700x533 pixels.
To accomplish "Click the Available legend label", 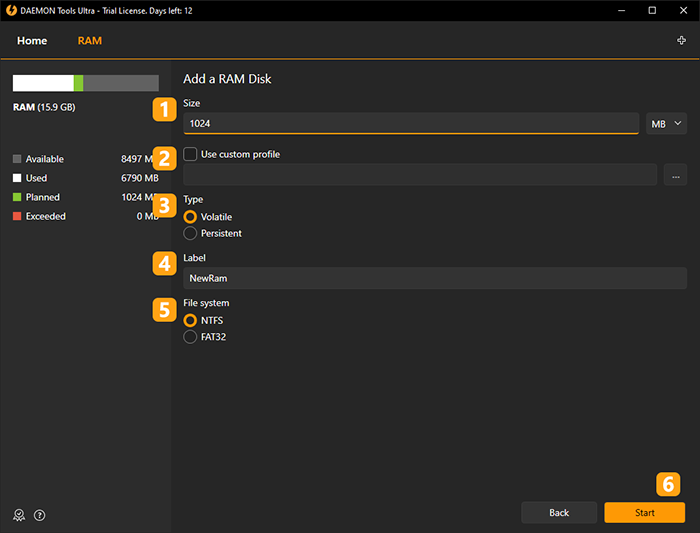I will pos(45,159).
